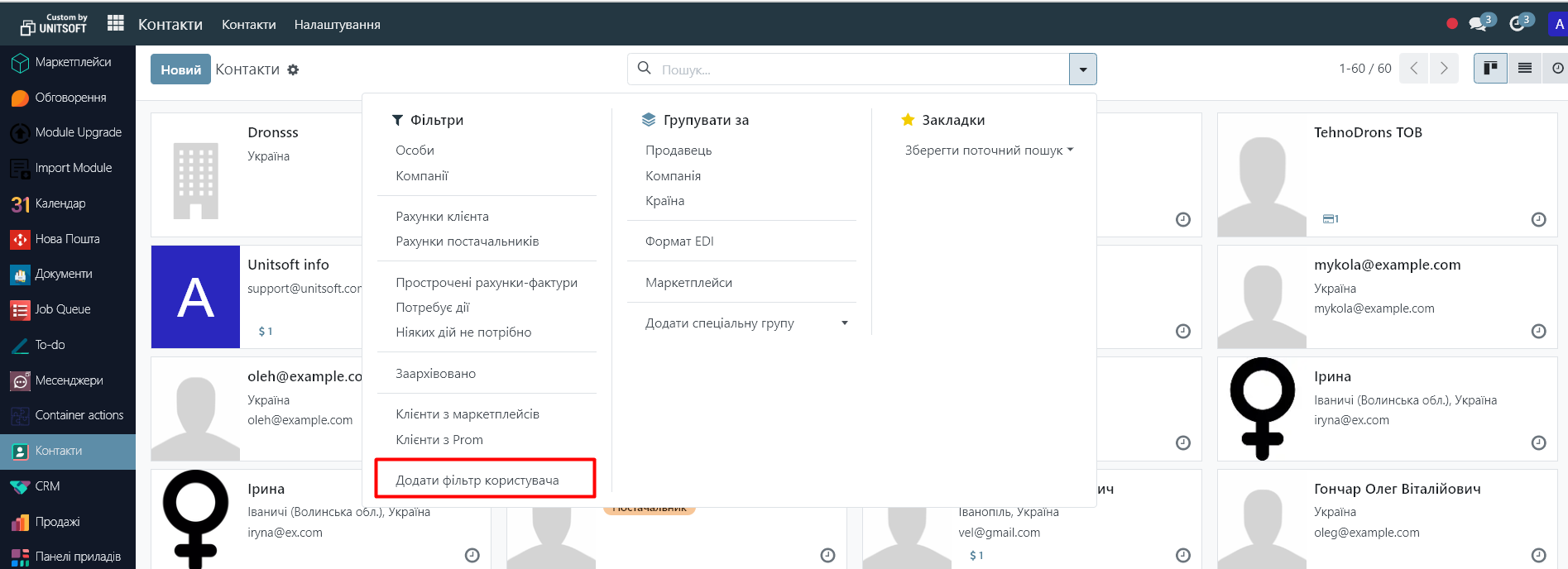The image size is (1568, 569).
Task: Click activity clock on TehnoDrons ТОВ card
Action: (1538, 220)
